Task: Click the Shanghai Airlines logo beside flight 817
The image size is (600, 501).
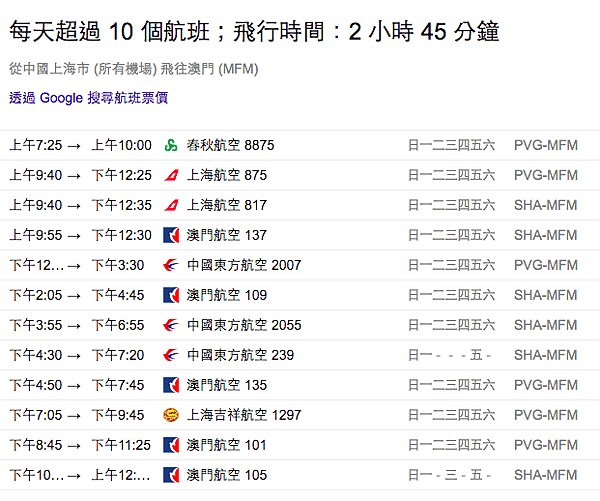Action: [171, 205]
